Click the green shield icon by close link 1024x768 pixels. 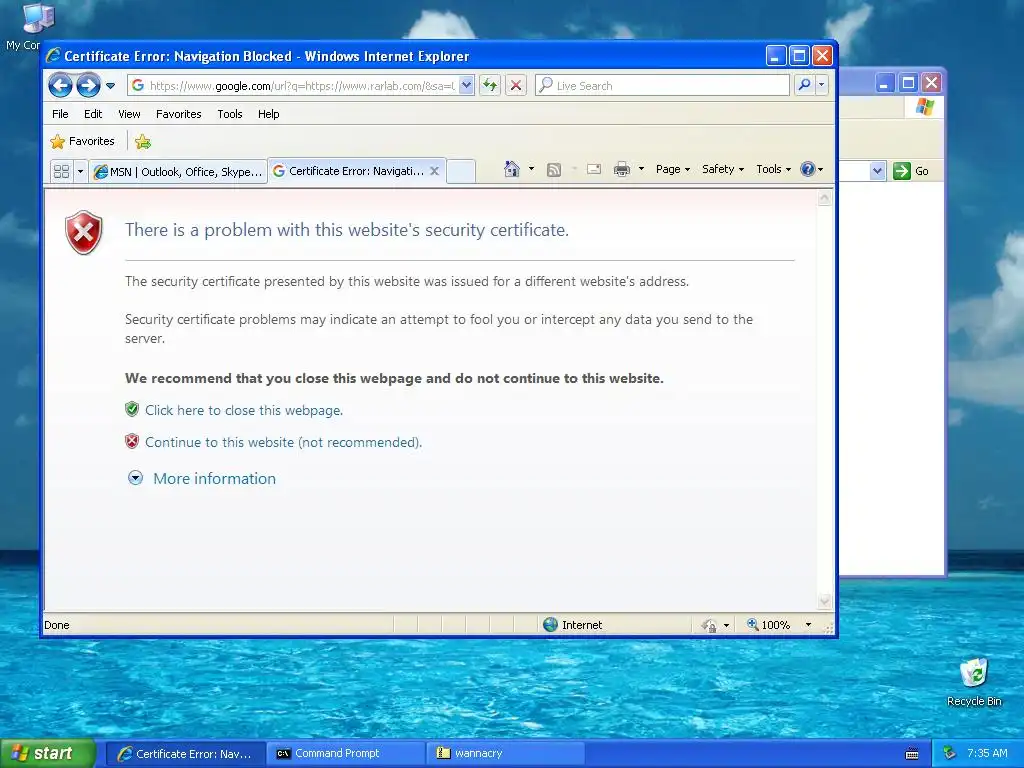point(132,409)
